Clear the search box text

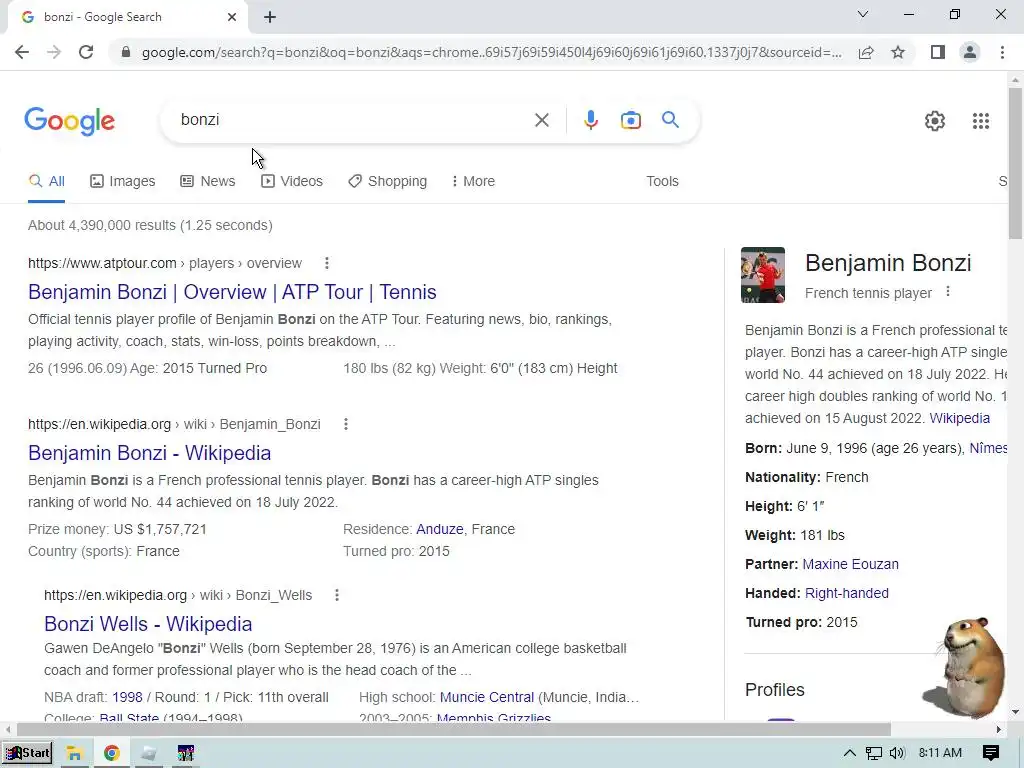[x=541, y=120]
